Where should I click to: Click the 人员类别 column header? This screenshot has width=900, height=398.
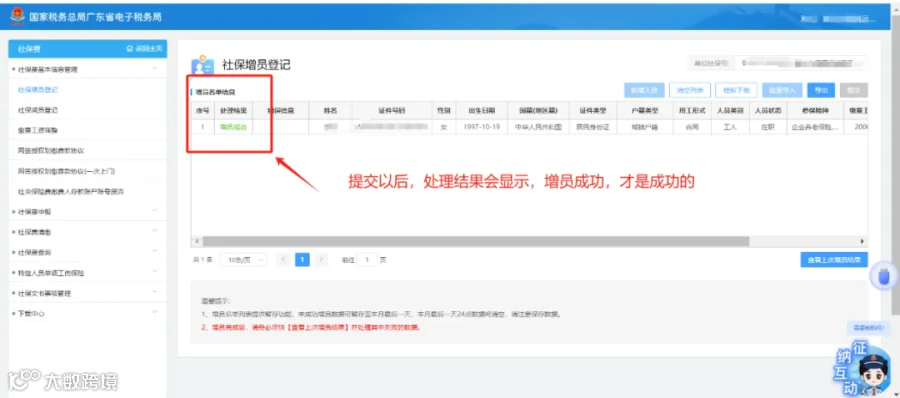click(730, 110)
